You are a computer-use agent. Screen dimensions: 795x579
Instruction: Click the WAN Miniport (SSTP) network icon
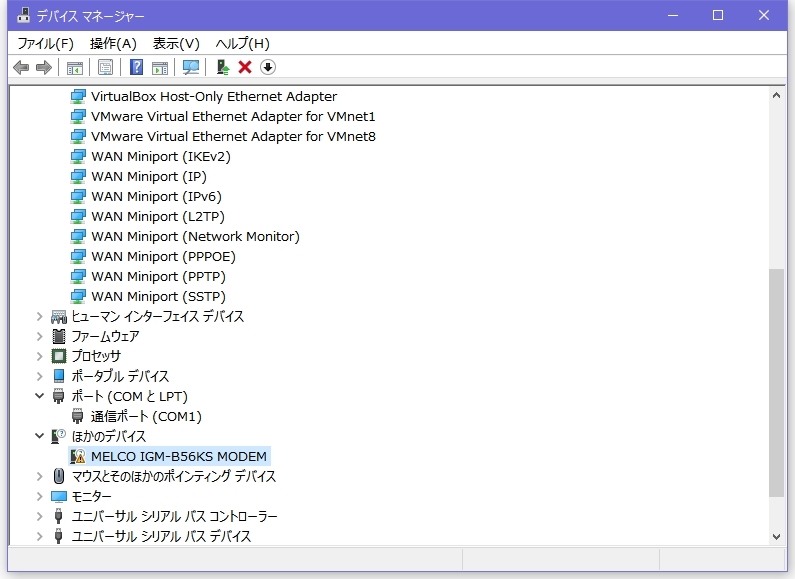coord(78,296)
